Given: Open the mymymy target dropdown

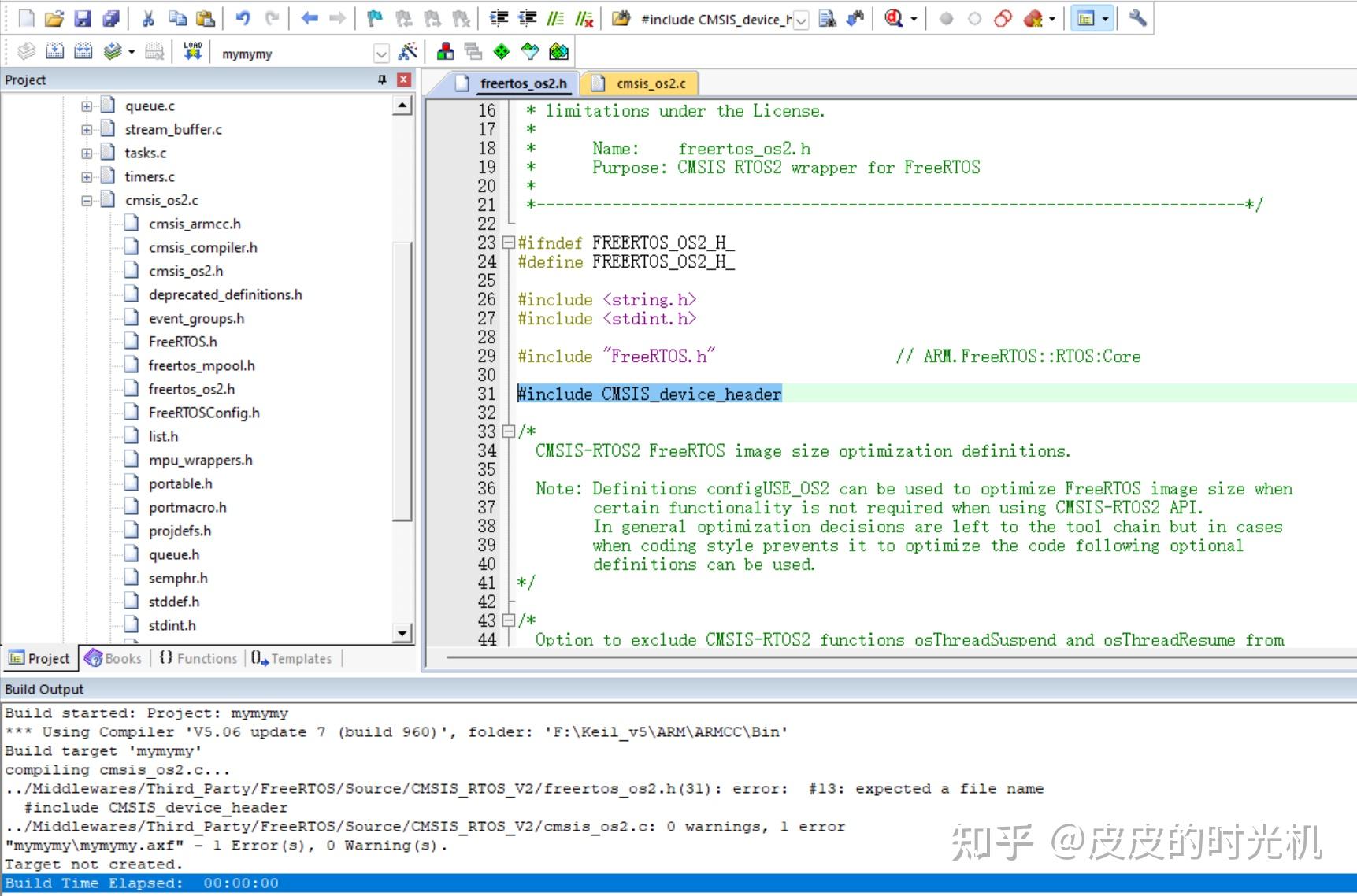Looking at the screenshot, I should pyautogui.click(x=381, y=54).
